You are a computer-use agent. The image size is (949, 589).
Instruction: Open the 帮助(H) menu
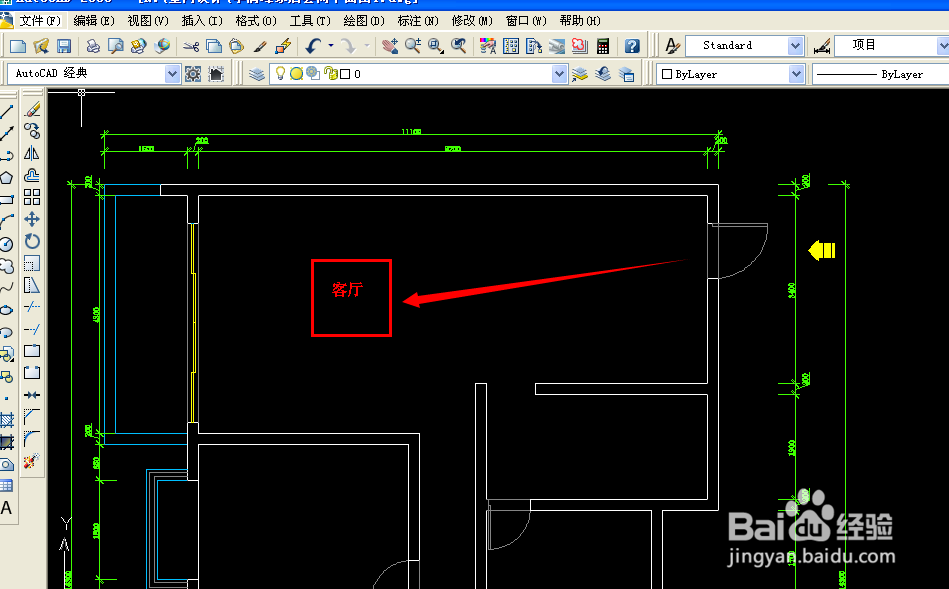click(580, 21)
